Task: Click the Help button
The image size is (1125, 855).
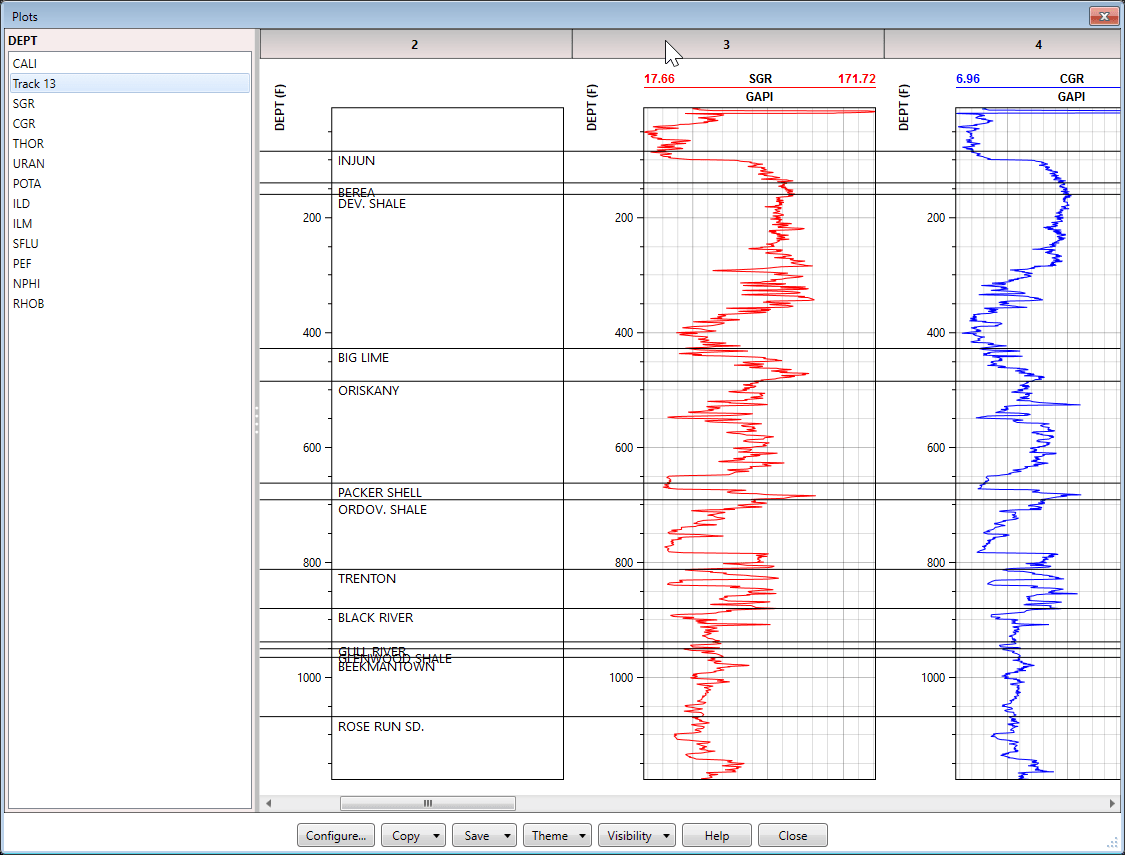Action: [x=716, y=836]
